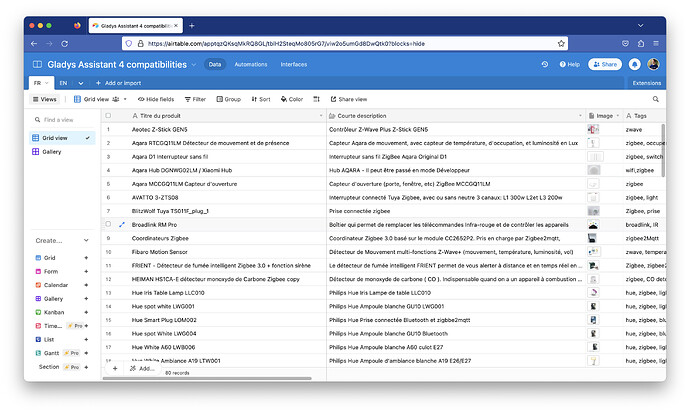Click the Share button
The width and height of the screenshot is (690, 412).
605,64
